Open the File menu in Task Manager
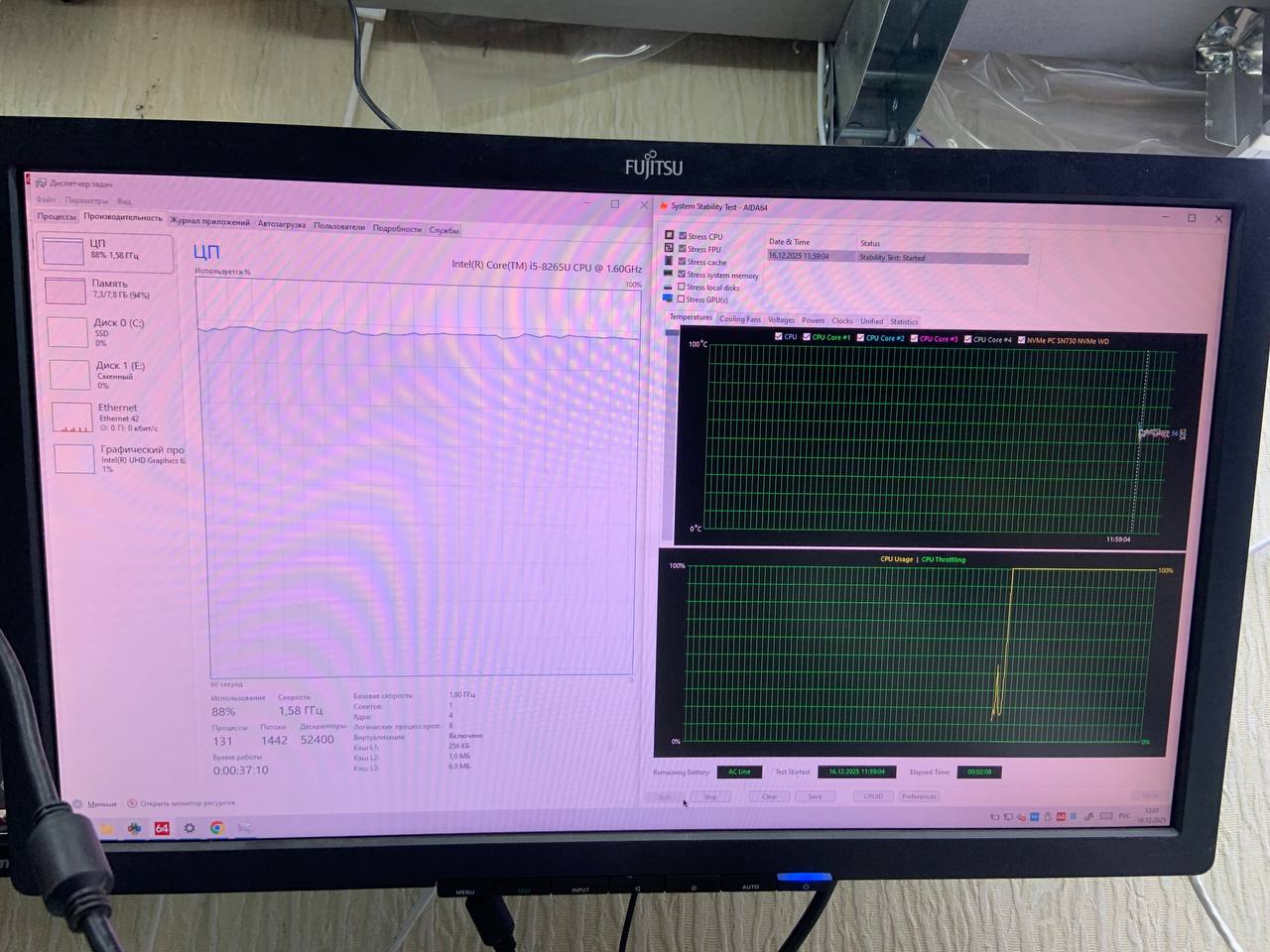This screenshot has width=1270, height=952. click(47, 200)
